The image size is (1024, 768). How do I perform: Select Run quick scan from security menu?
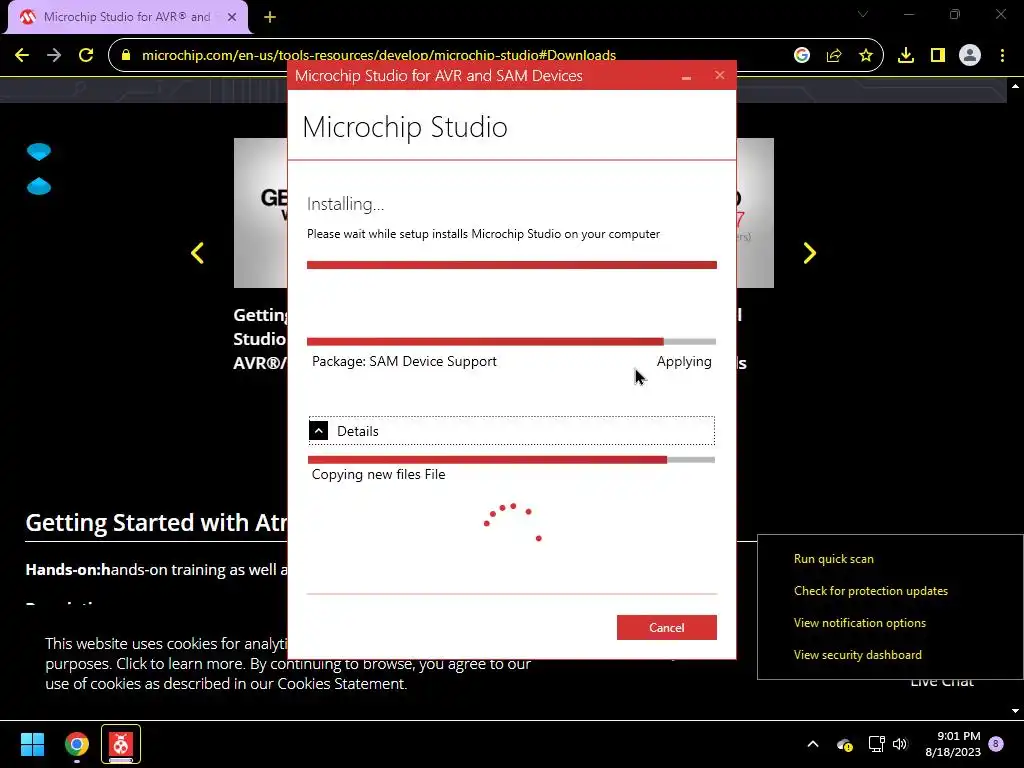tap(833, 559)
